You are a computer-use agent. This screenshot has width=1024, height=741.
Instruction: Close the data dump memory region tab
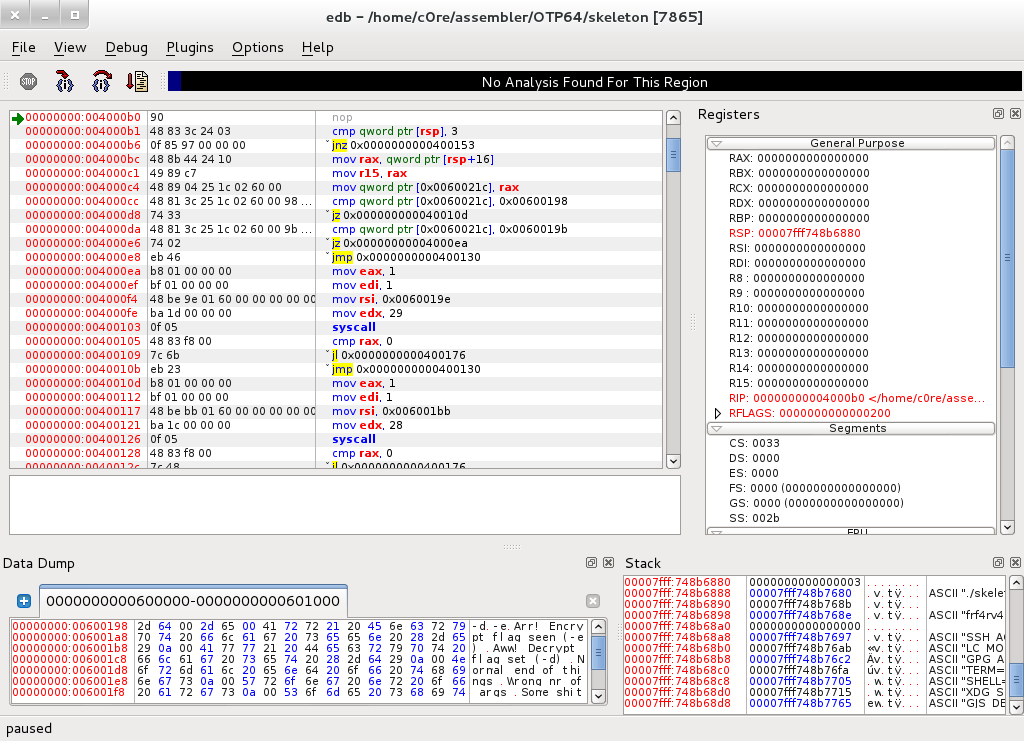(x=593, y=601)
